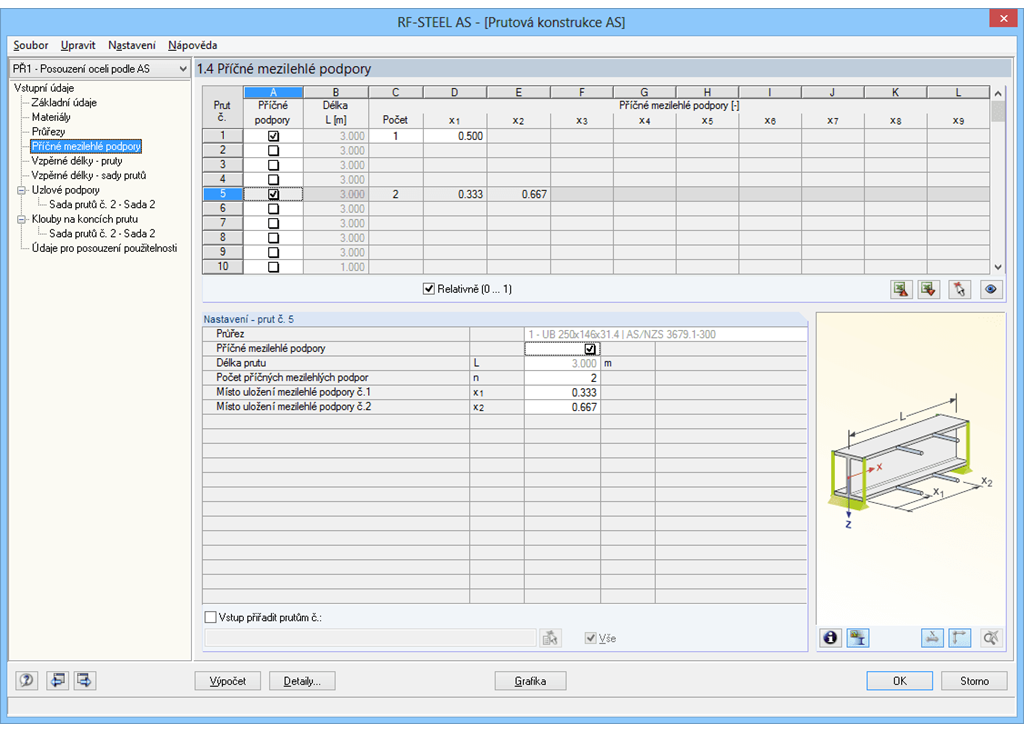1024x732 pixels.
Task: Uncheck lateral supports for member 5 in the table
Action: tap(274, 195)
